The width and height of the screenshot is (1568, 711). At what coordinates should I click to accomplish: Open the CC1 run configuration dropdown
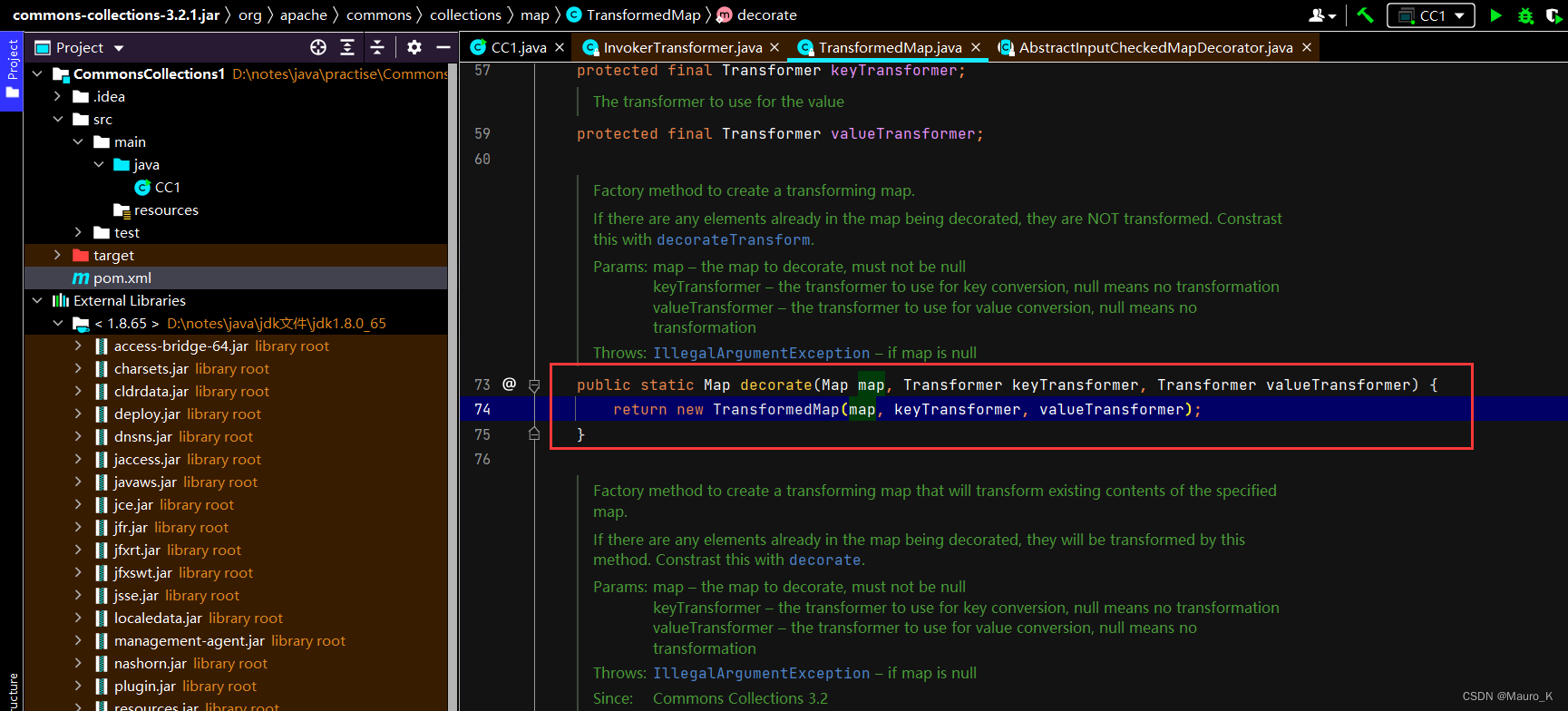coord(1431,15)
